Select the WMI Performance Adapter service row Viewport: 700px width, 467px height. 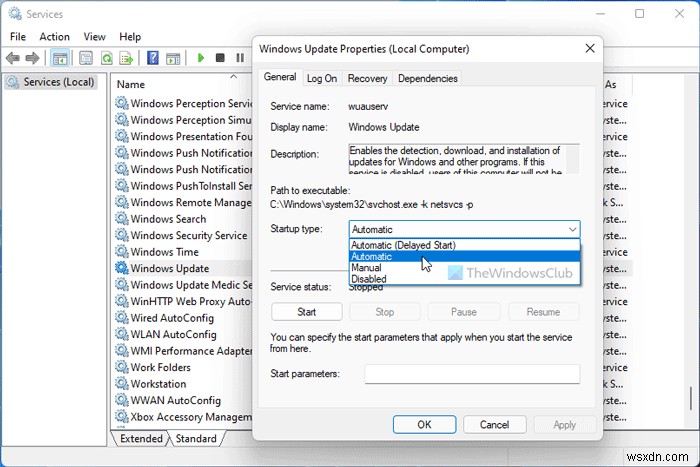183,350
